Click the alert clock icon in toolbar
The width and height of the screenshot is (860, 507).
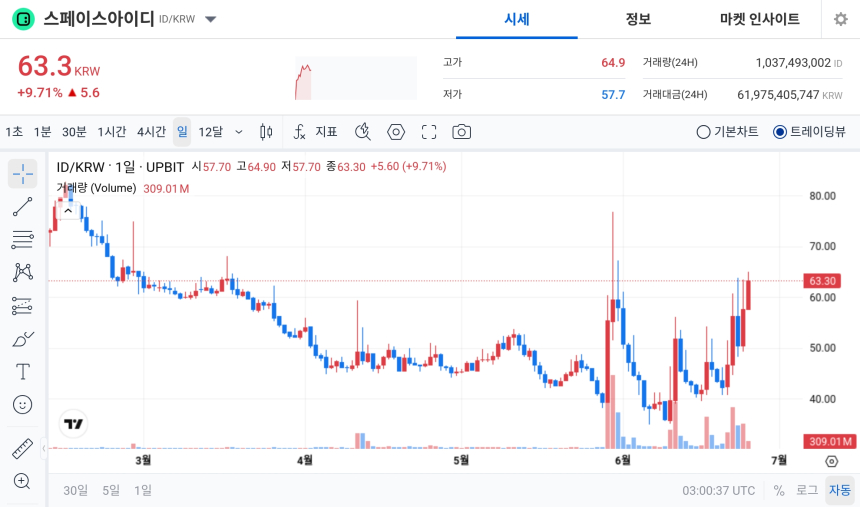[x=363, y=132]
